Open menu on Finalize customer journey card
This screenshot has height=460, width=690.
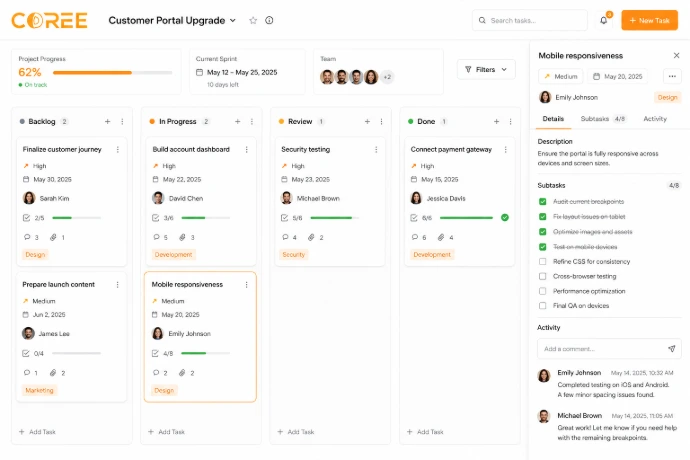click(x=117, y=150)
